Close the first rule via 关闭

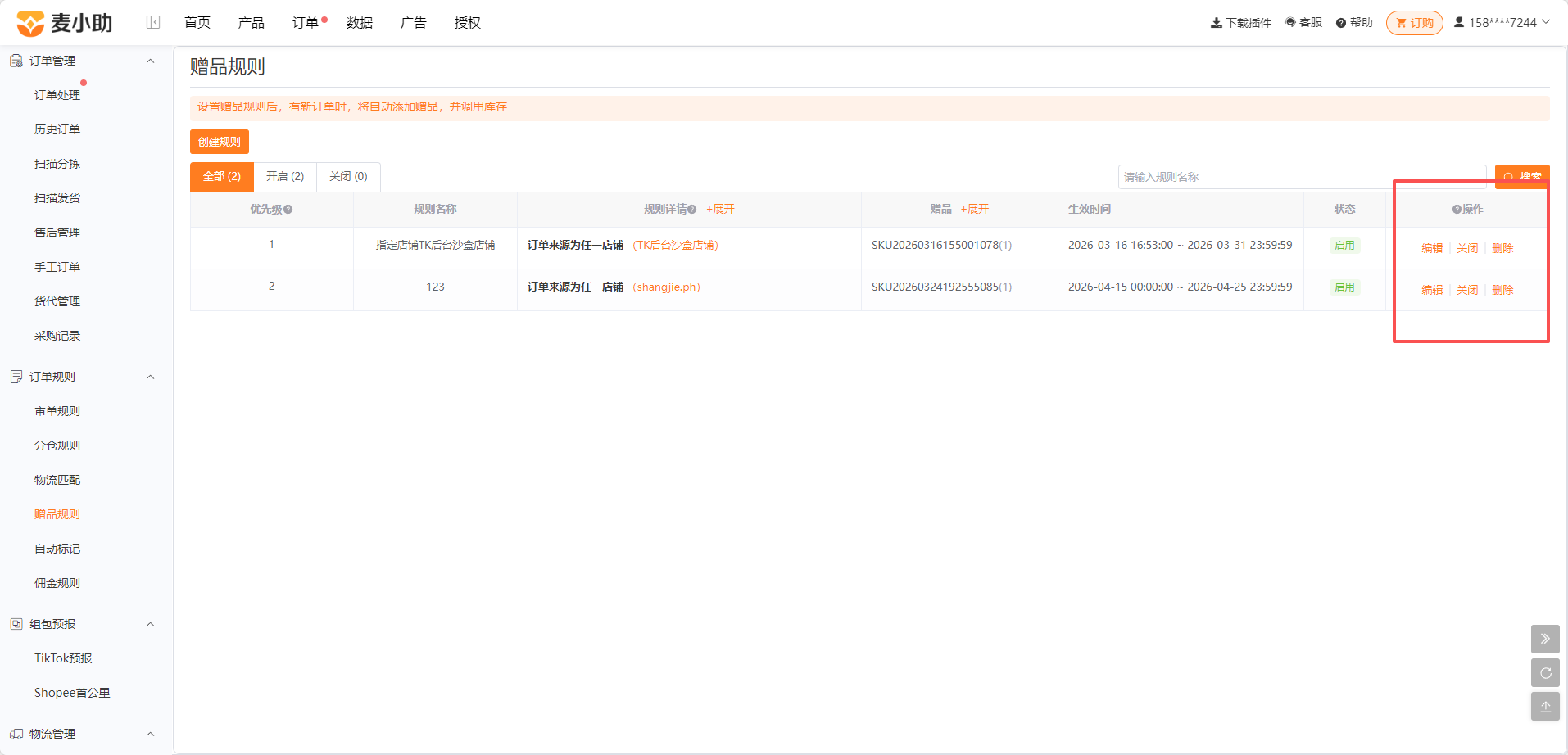[1467, 248]
